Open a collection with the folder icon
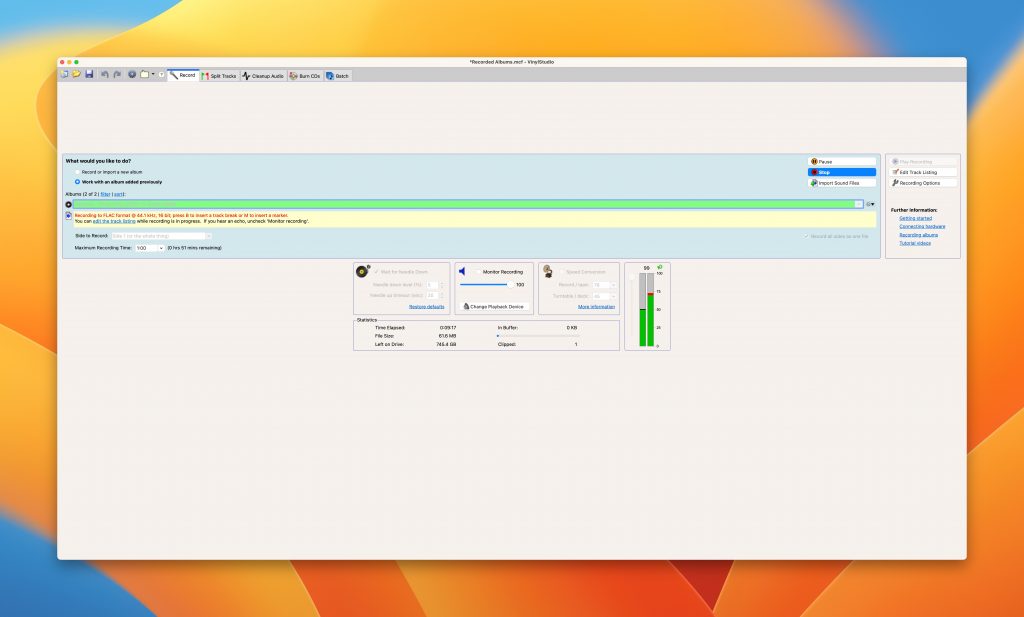Screen dimensions: 1024x617 pos(76,75)
